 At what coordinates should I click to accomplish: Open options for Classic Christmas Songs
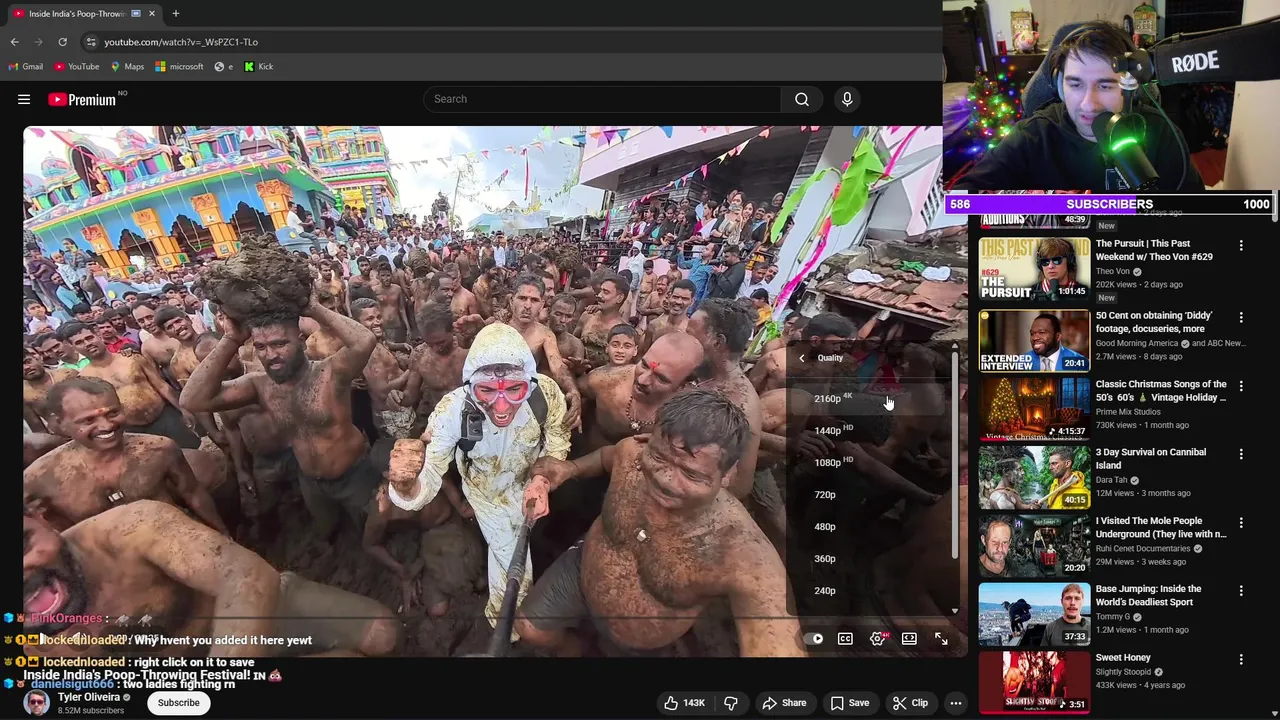click(x=1241, y=386)
